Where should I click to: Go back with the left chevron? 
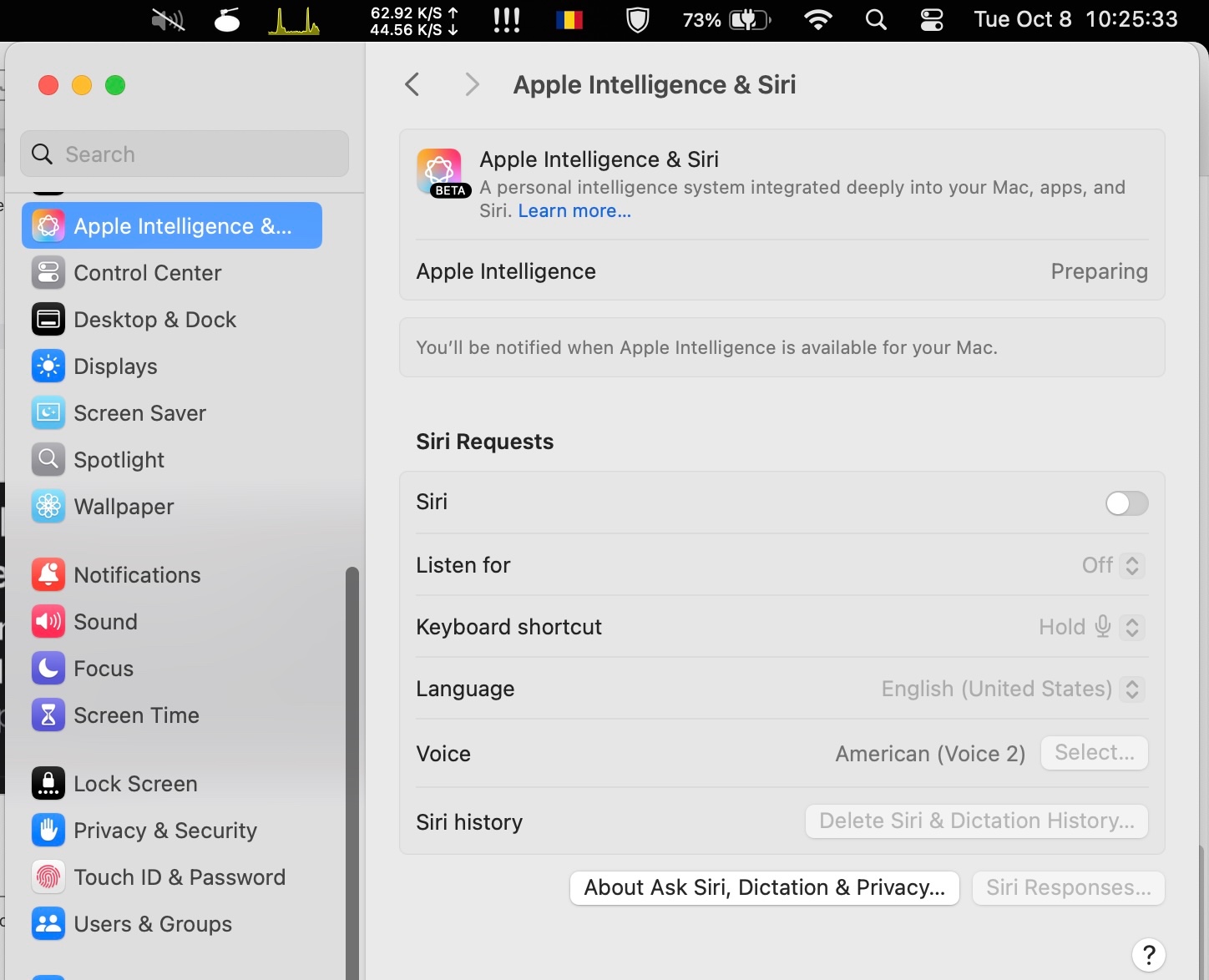(412, 84)
